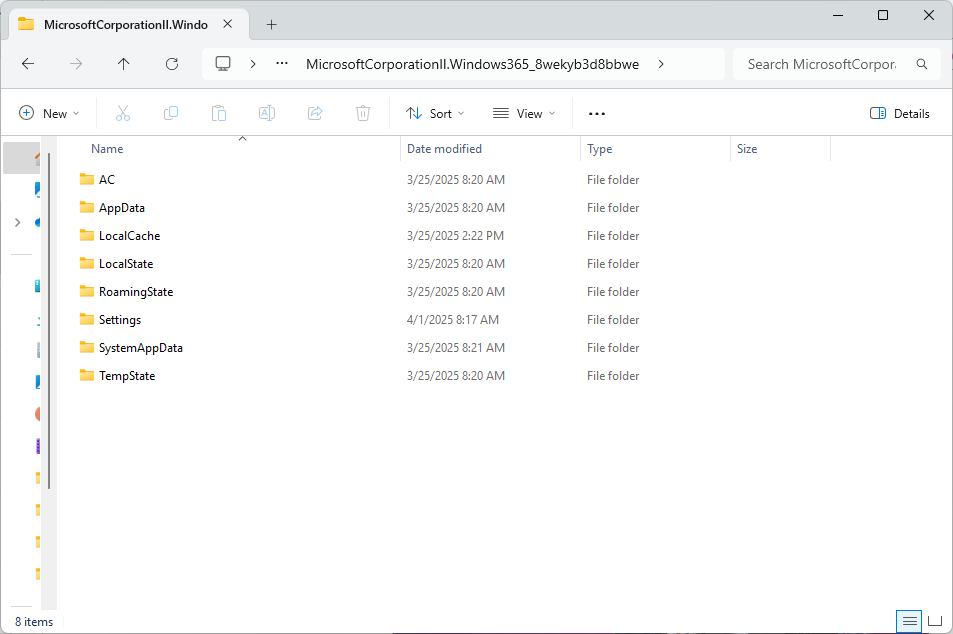The image size is (953, 634).
Task: Select the AC folder icon
Action: tap(87, 179)
